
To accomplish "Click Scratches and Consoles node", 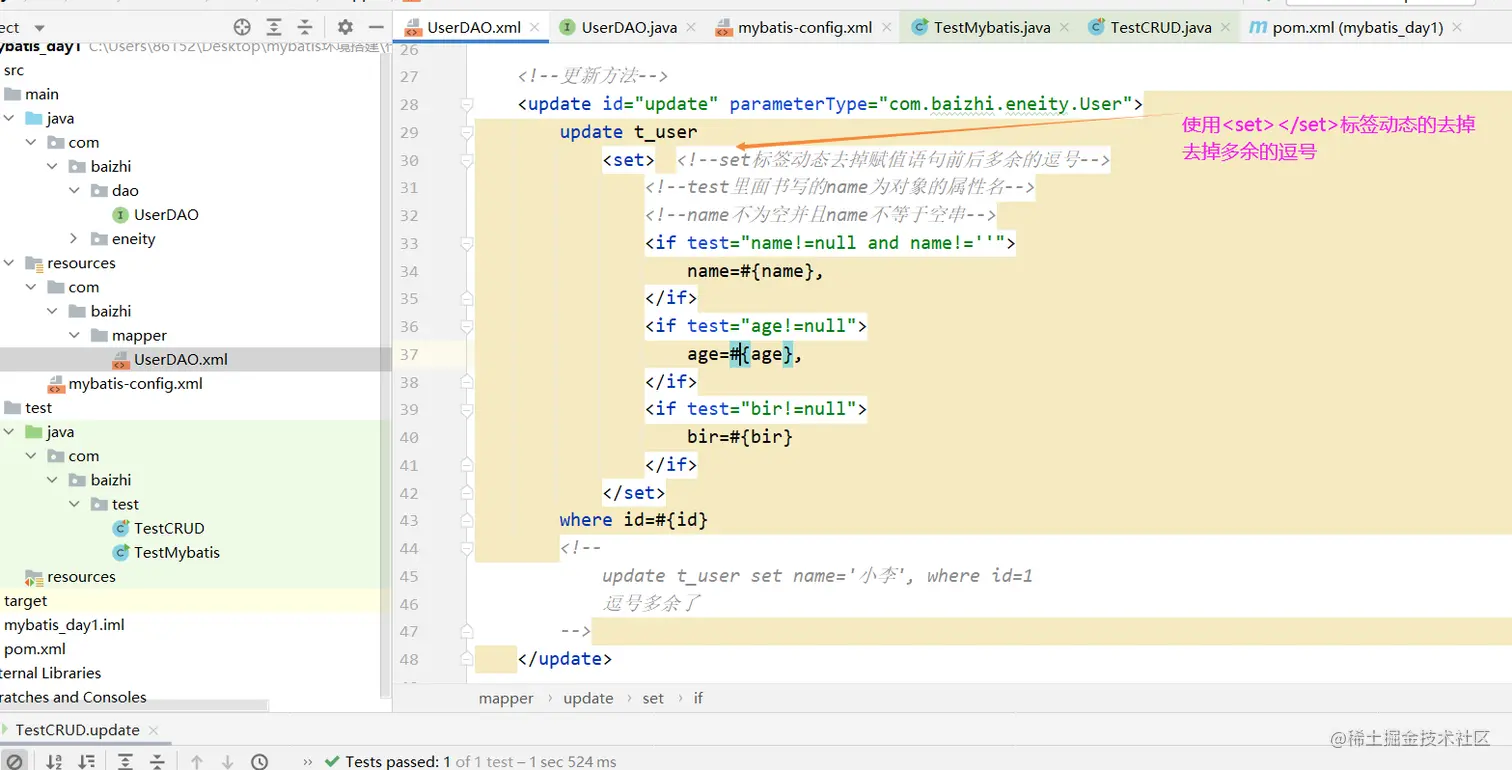I will (x=73, y=697).
